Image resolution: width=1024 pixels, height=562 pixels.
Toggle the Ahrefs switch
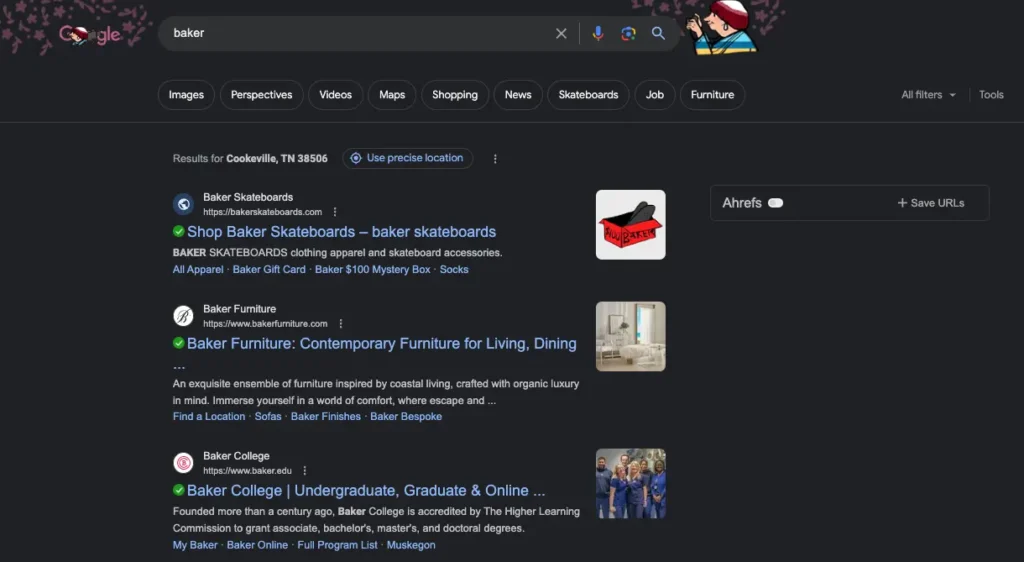coord(775,203)
